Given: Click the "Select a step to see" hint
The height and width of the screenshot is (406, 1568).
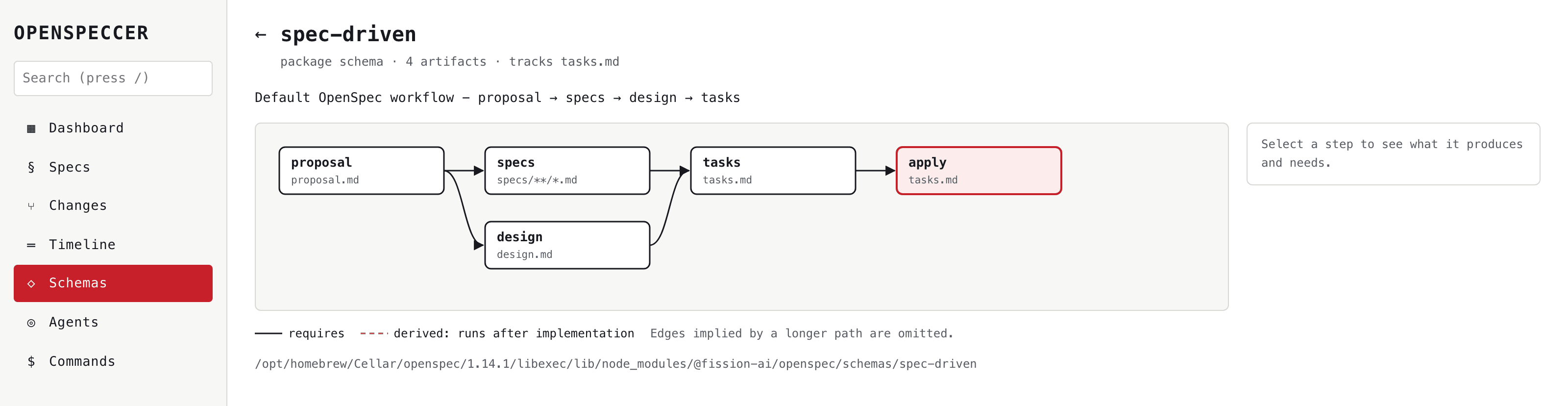Looking at the screenshot, I should [x=1392, y=153].
